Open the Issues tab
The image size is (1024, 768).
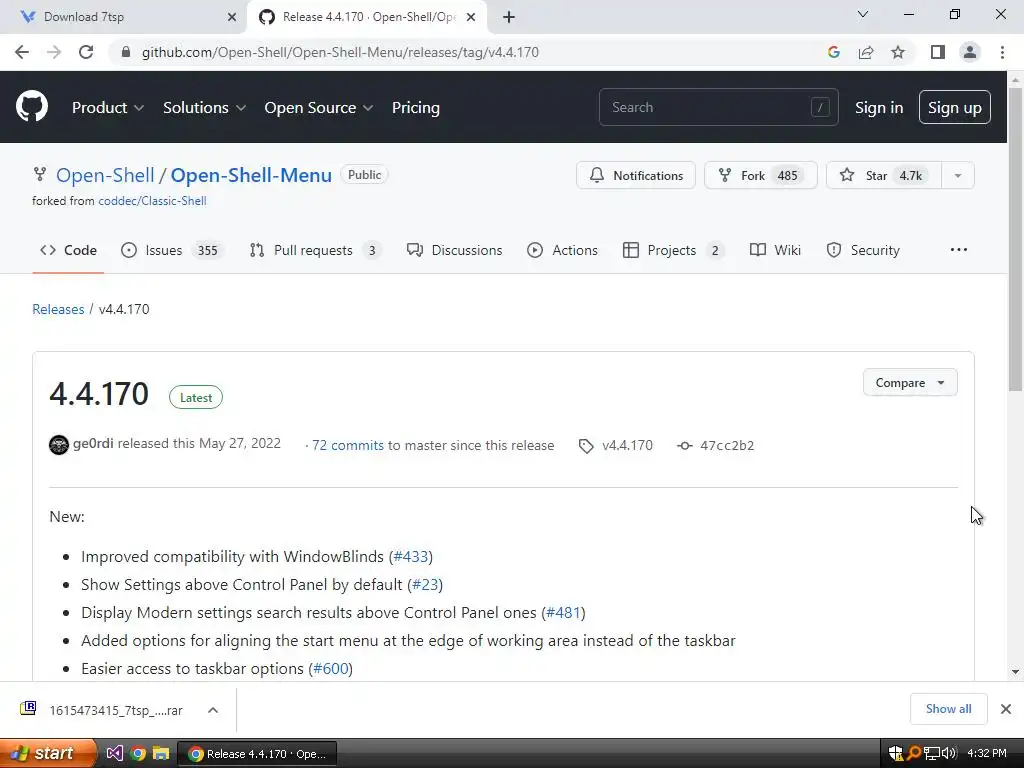click(x=172, y=250)
